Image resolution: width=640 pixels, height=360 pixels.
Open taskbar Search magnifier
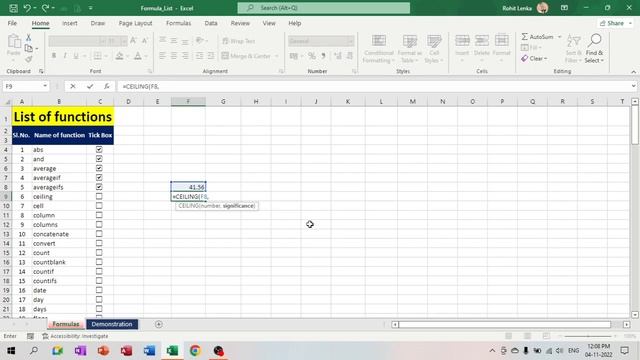pyautogui.click(x=34, y=351)
